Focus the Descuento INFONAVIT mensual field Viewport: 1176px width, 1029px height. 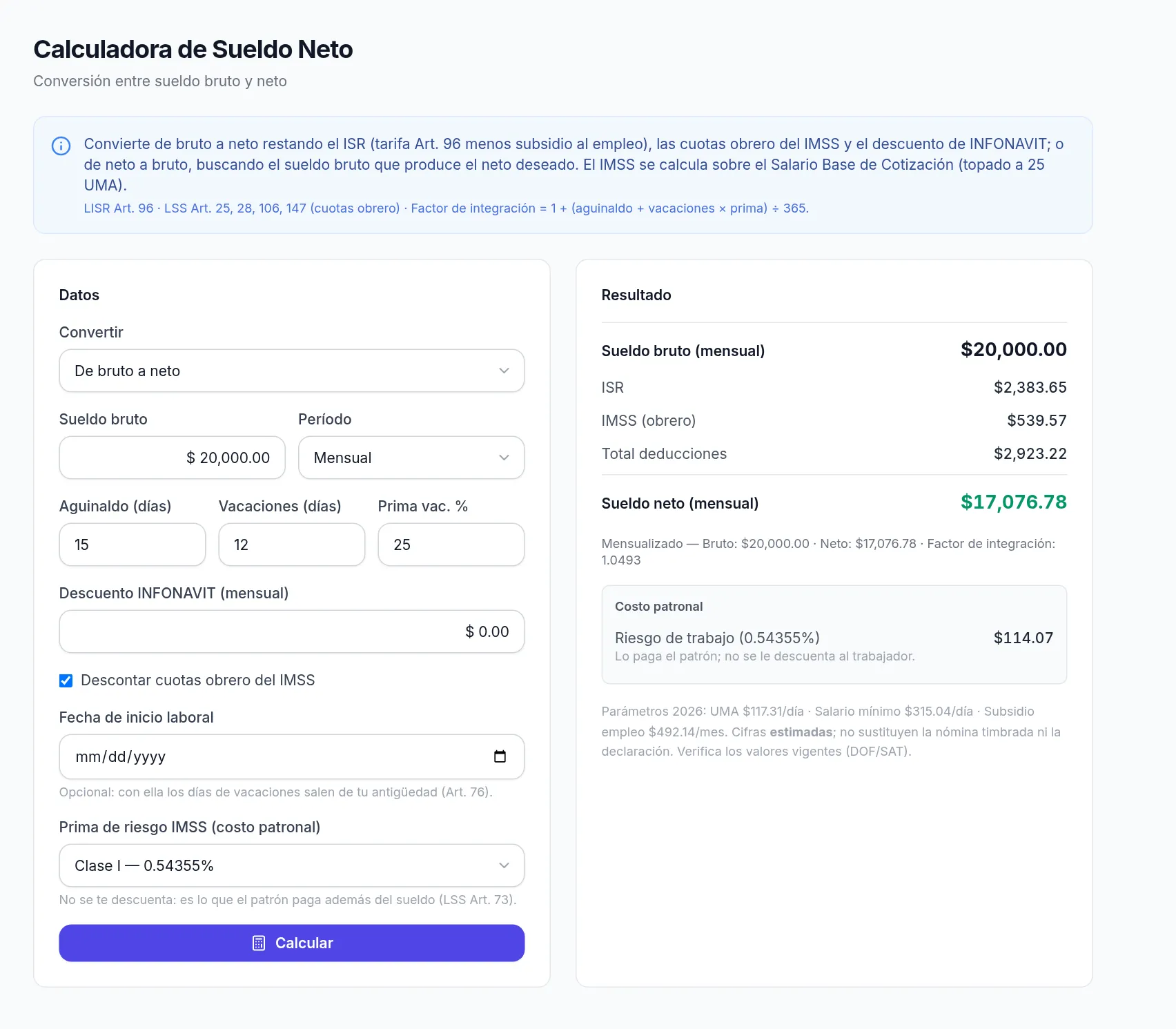point(292,631)
